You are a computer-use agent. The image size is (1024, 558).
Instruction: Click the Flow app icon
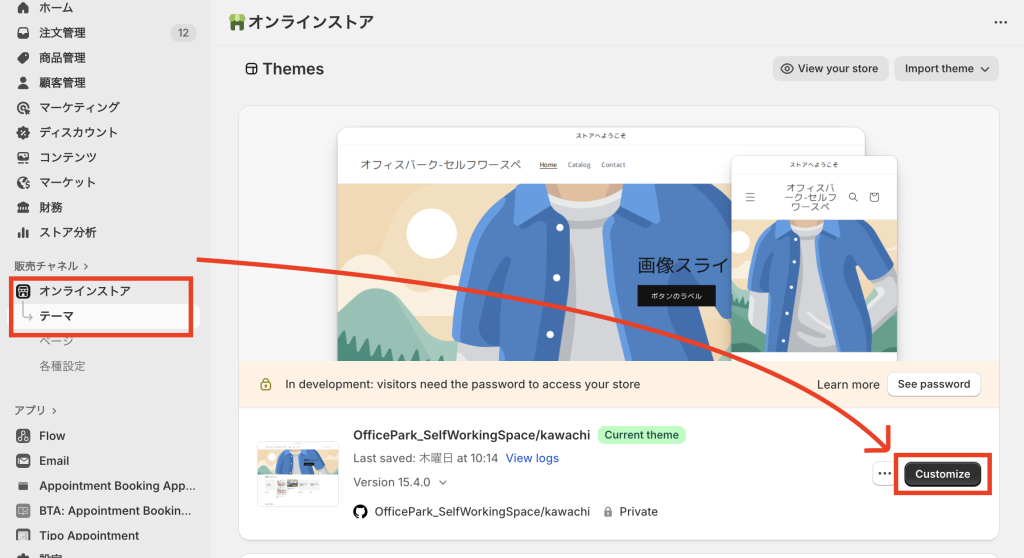point(23,436)
